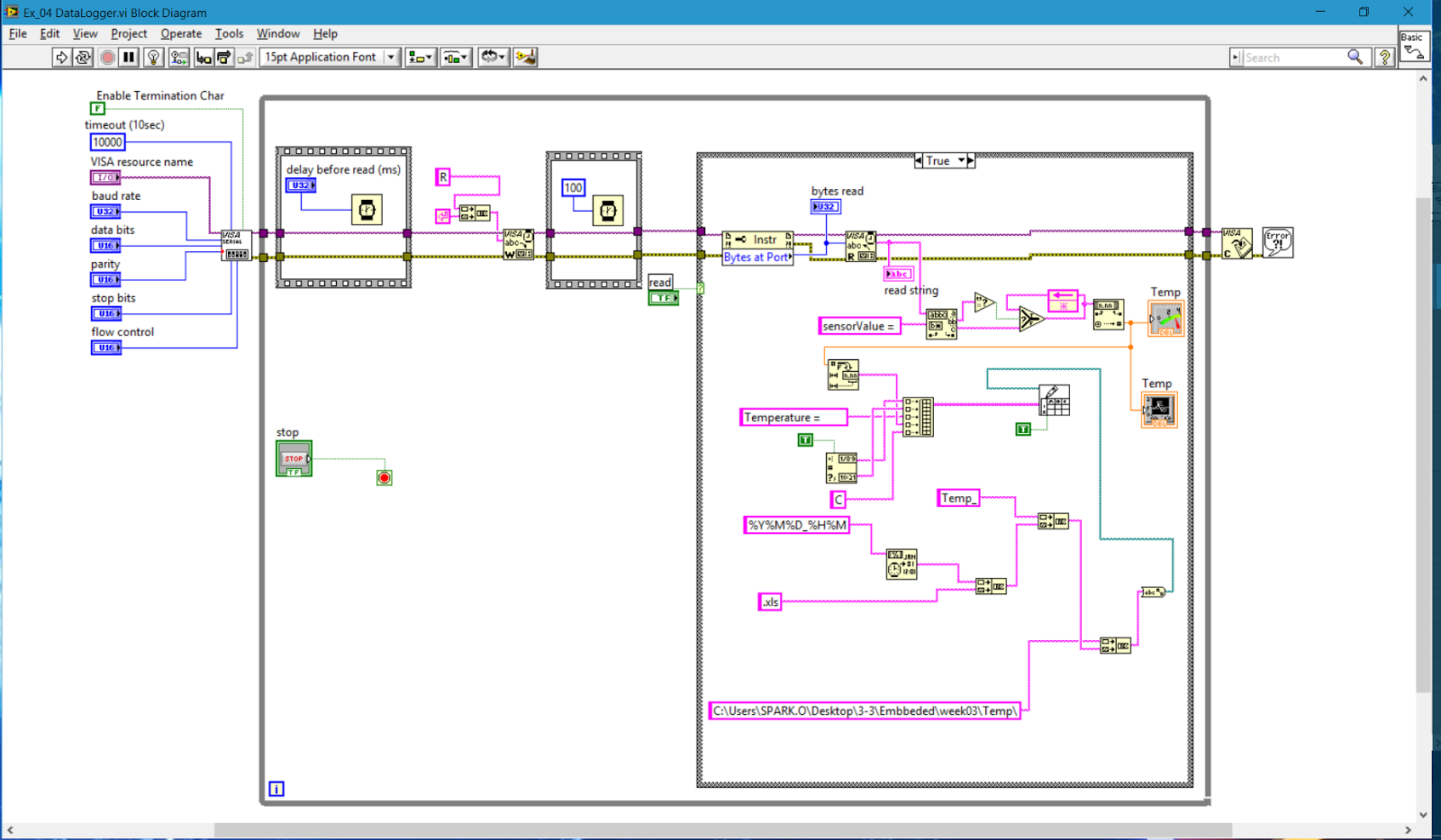This screenshot has height=840, width=1441.
Task: Click the Context Help question mark button
Action: click(x=1385, y=57)
